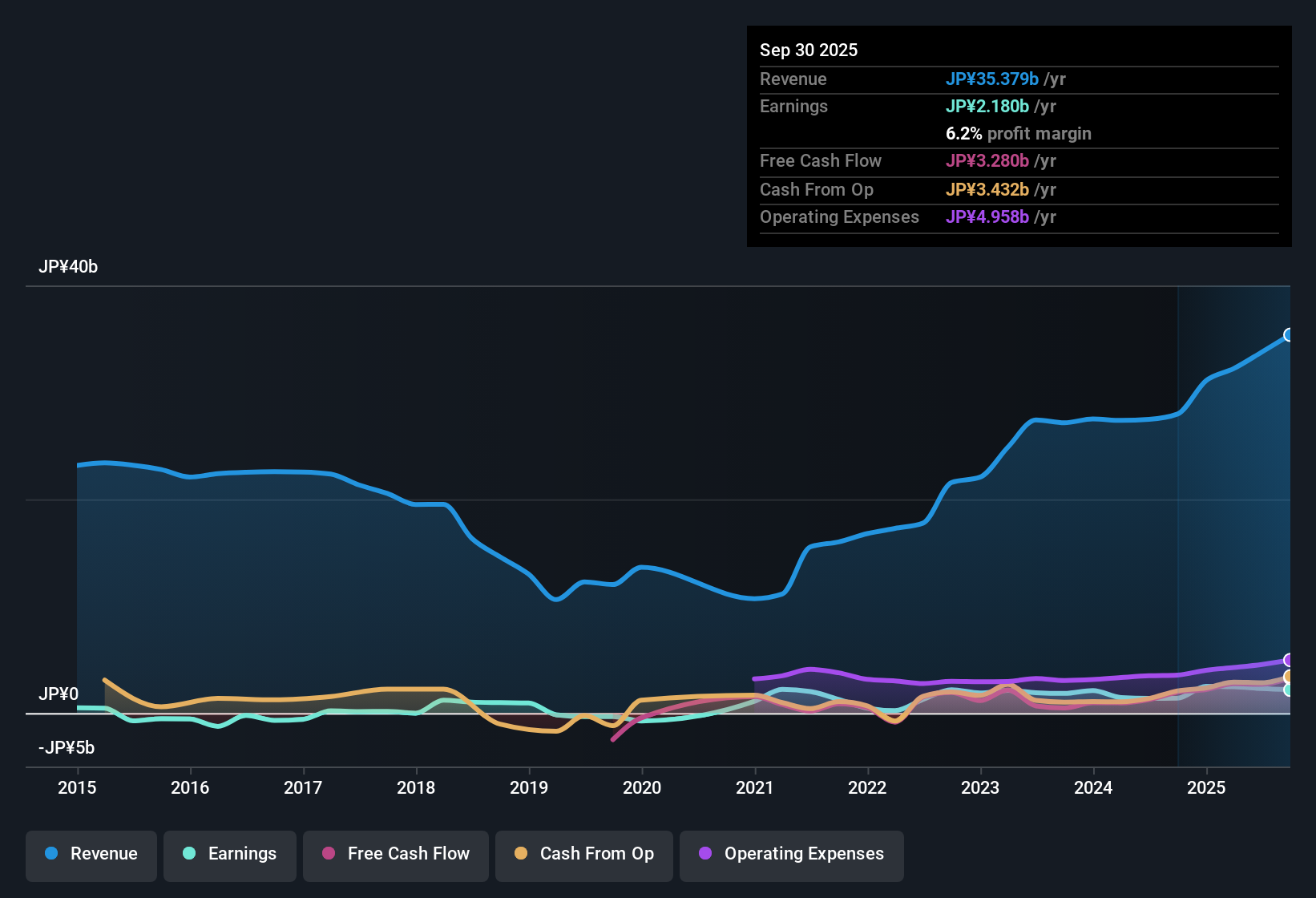
Task: Click the orange Cash From Op legend dot
Action: (x=521, y=854)
